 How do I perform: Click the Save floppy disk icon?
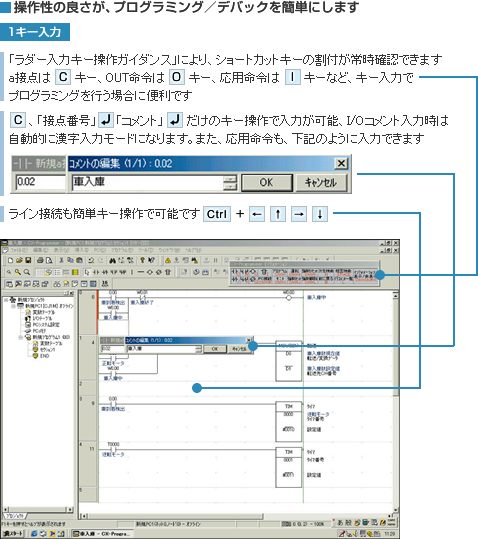[x=28, y=261]
